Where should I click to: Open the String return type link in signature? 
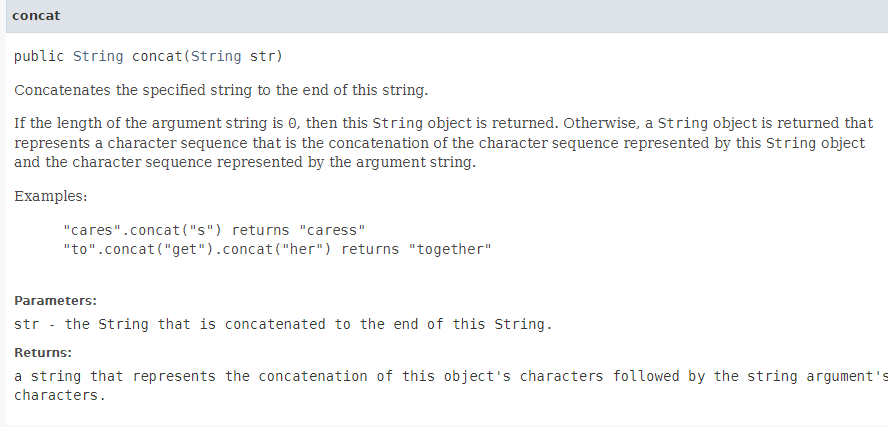(x=98, y=57)
